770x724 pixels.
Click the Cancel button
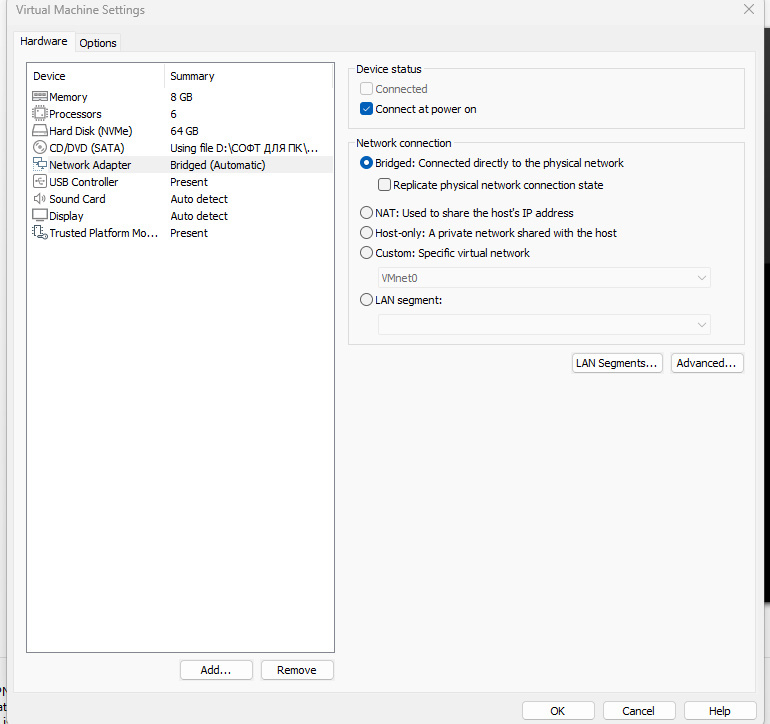[638, 711]
